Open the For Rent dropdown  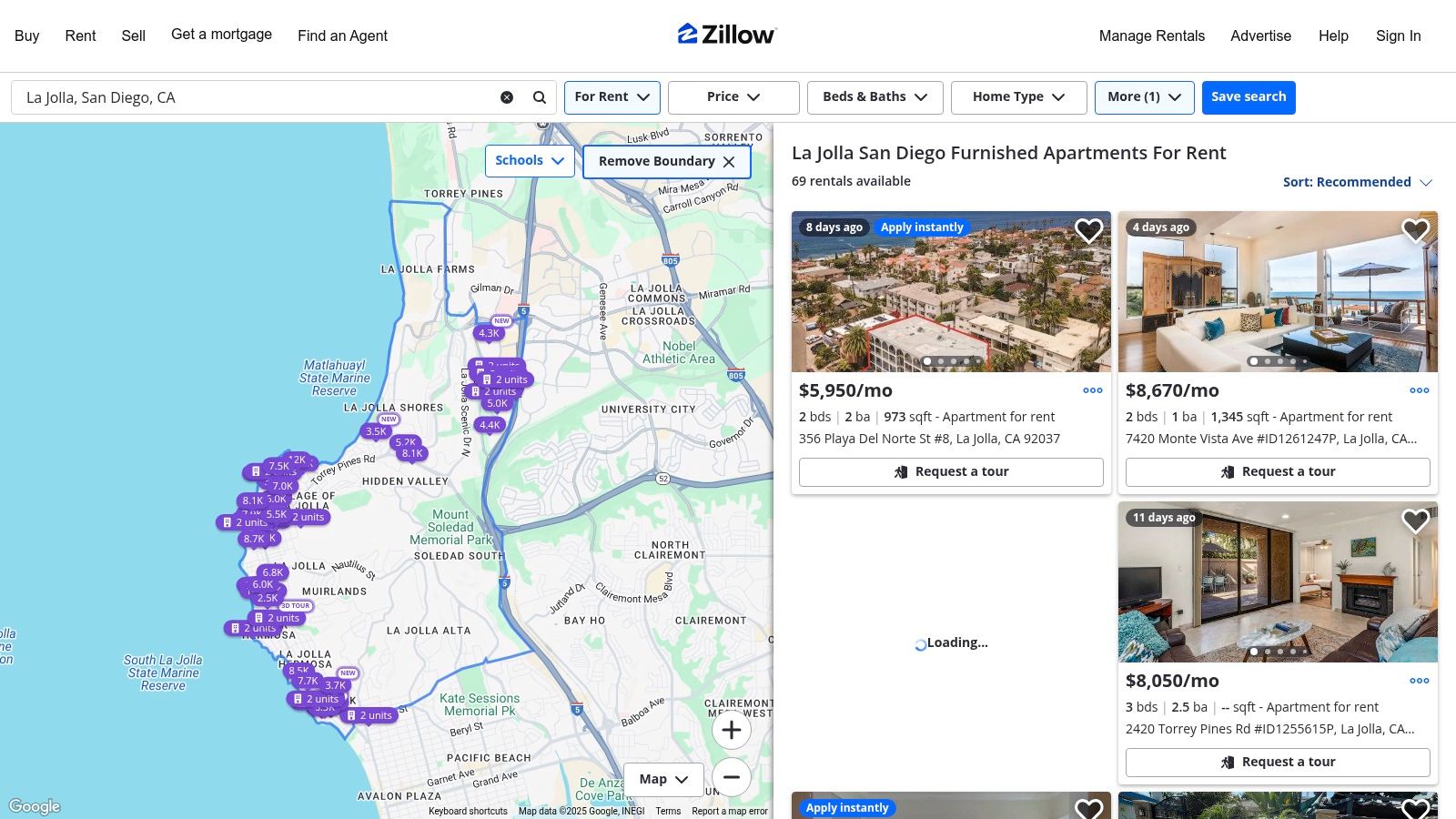612,97
